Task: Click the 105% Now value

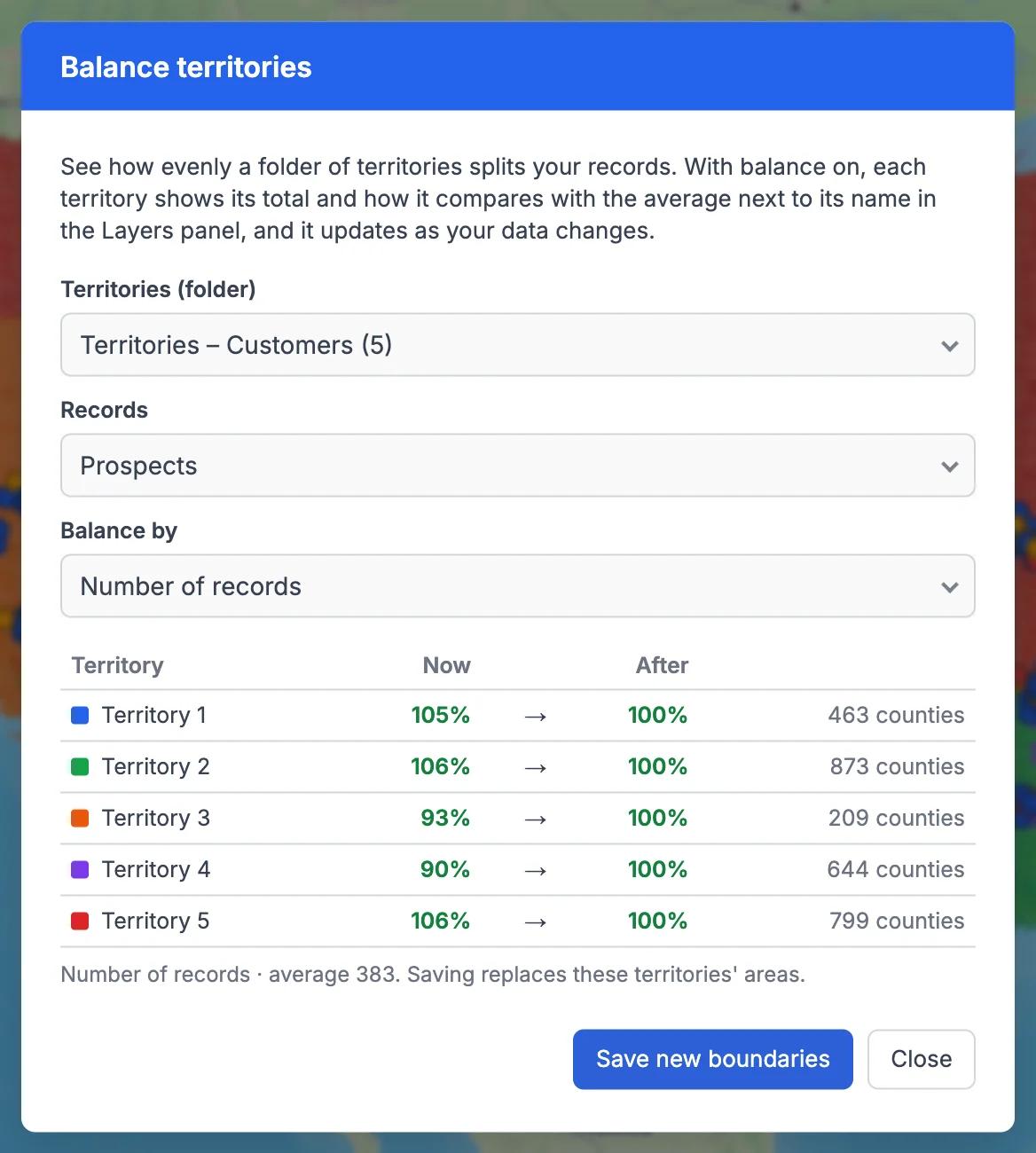Action: (x=441, y=715)
